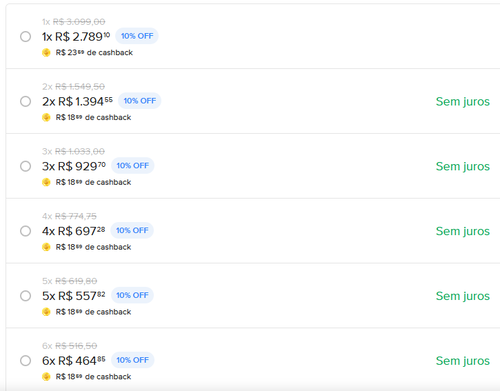This screenshot has height=391, width=500.
Task: Click the price text 1x R$ 2.789
Action: [x=76, y=37]
